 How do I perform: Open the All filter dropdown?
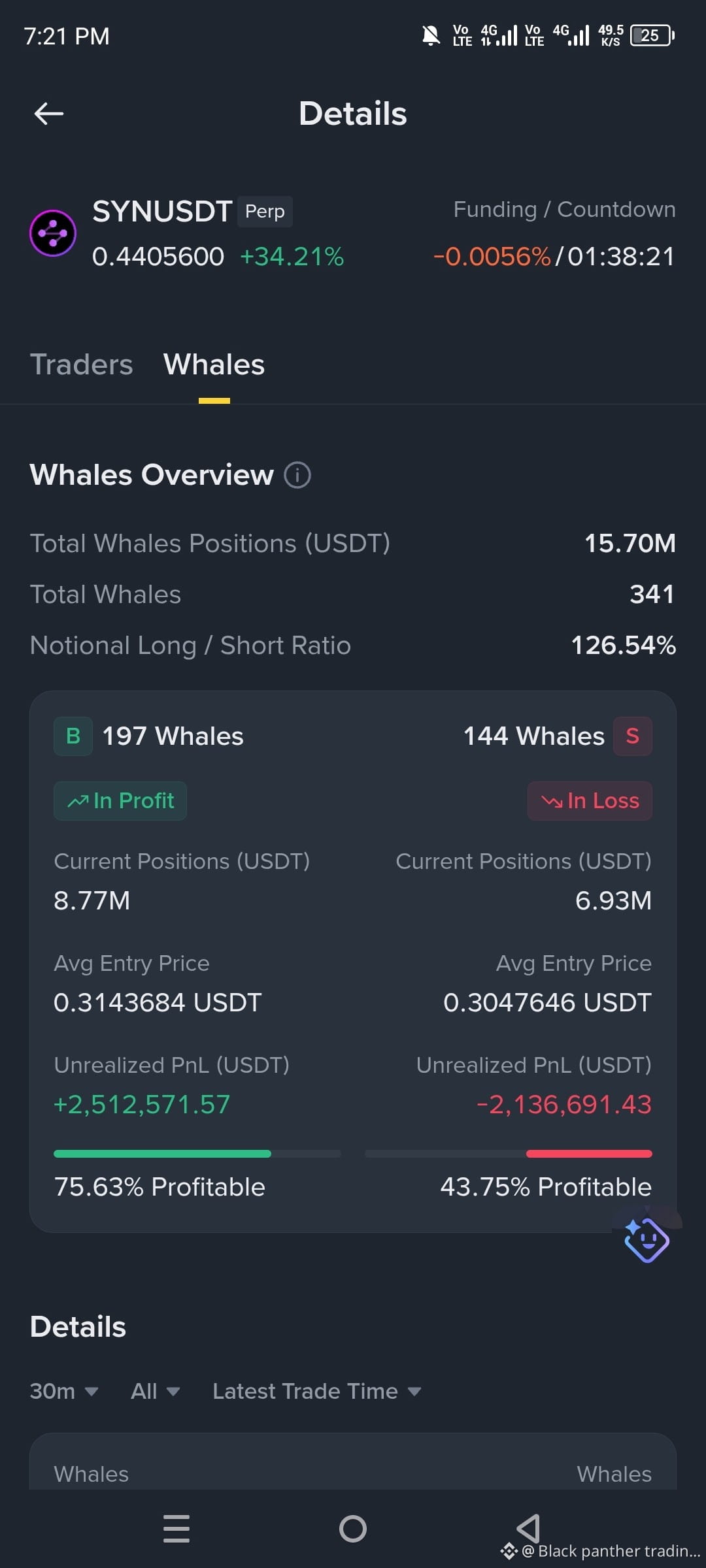click(155, 1391)
